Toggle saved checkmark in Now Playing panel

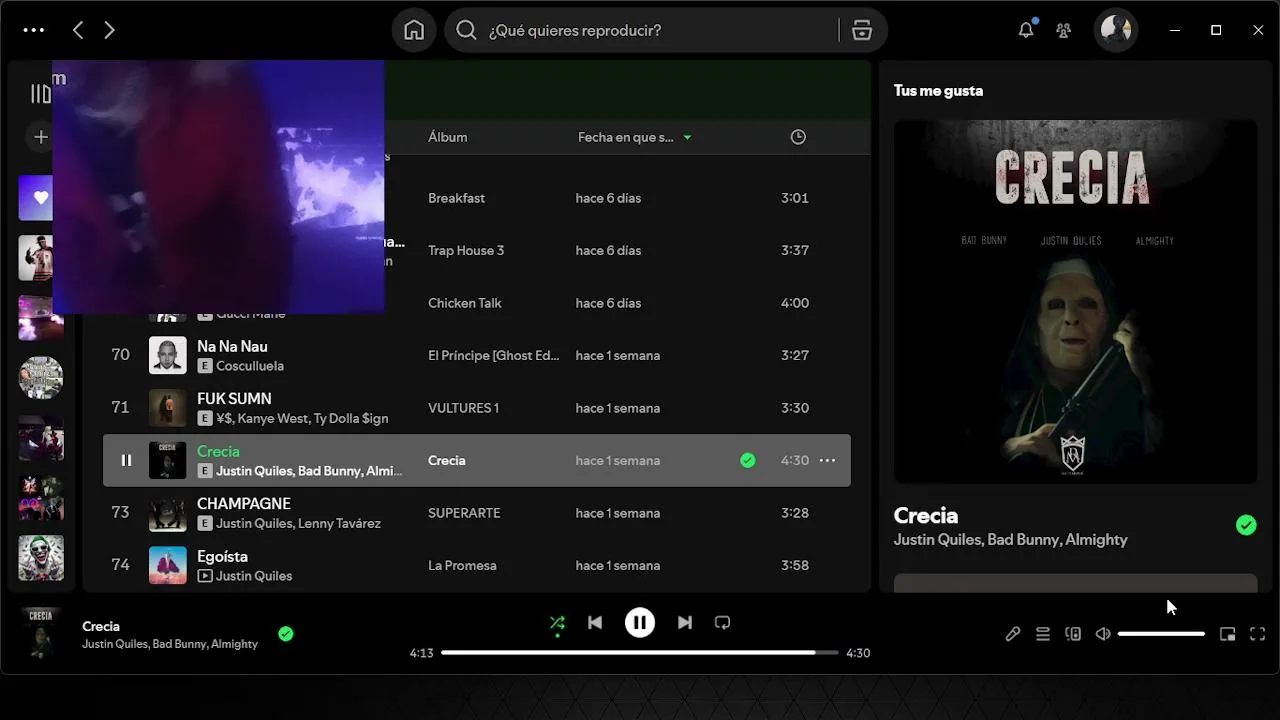[1246, 525]
